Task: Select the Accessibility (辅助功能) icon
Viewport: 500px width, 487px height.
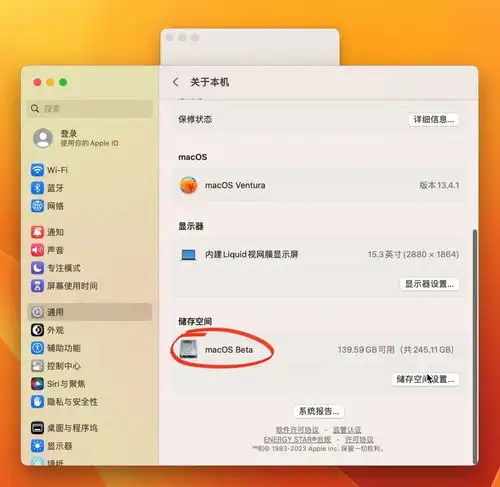Action: coord(37,348)
